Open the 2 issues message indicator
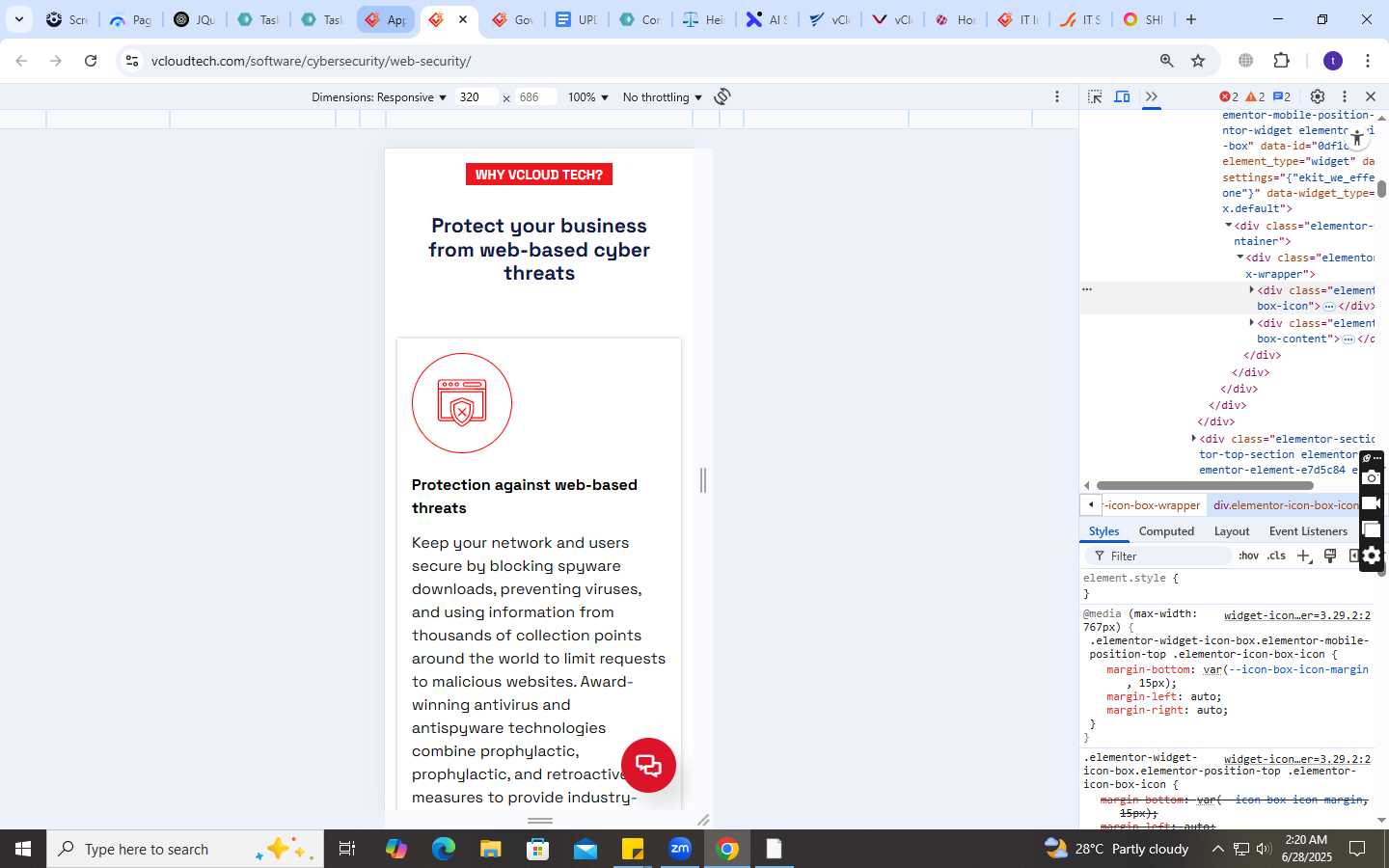Image resolution: width=1389 pixels, height=868 pixels. coord(1282,96)
